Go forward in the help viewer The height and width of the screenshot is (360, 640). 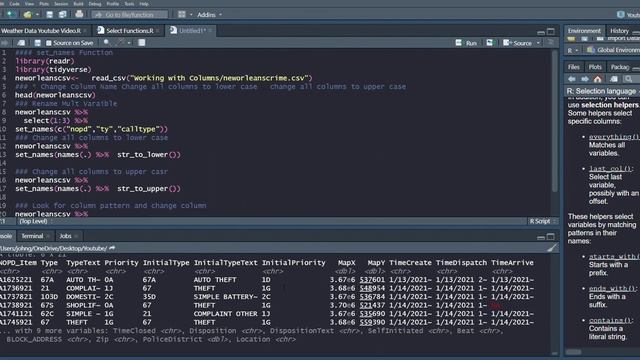pyautogui.click(x=585, y=79)
